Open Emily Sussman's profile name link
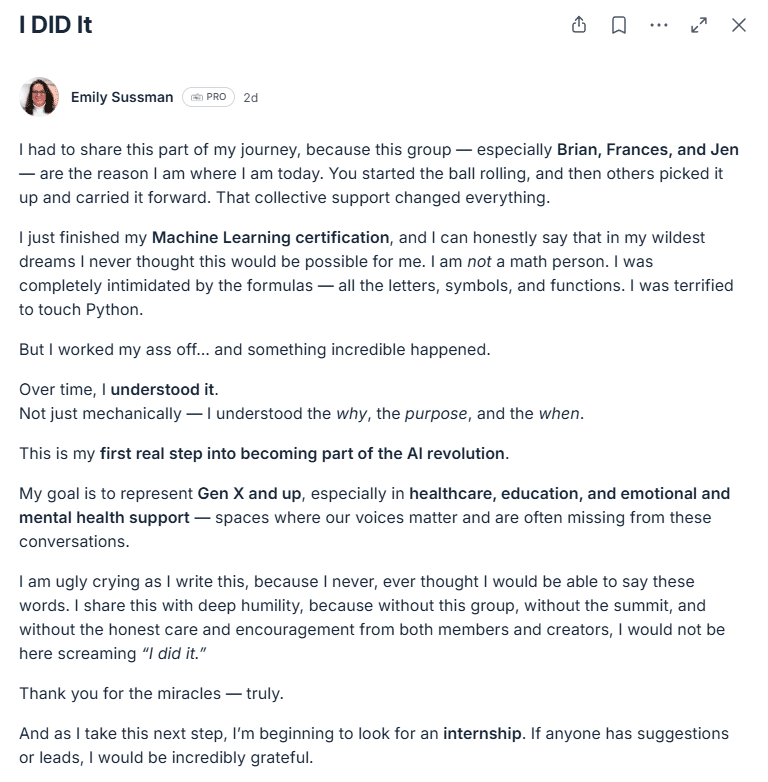Image resolution: width=768 pixels, height=782 pixels. [x=122, y=97]
